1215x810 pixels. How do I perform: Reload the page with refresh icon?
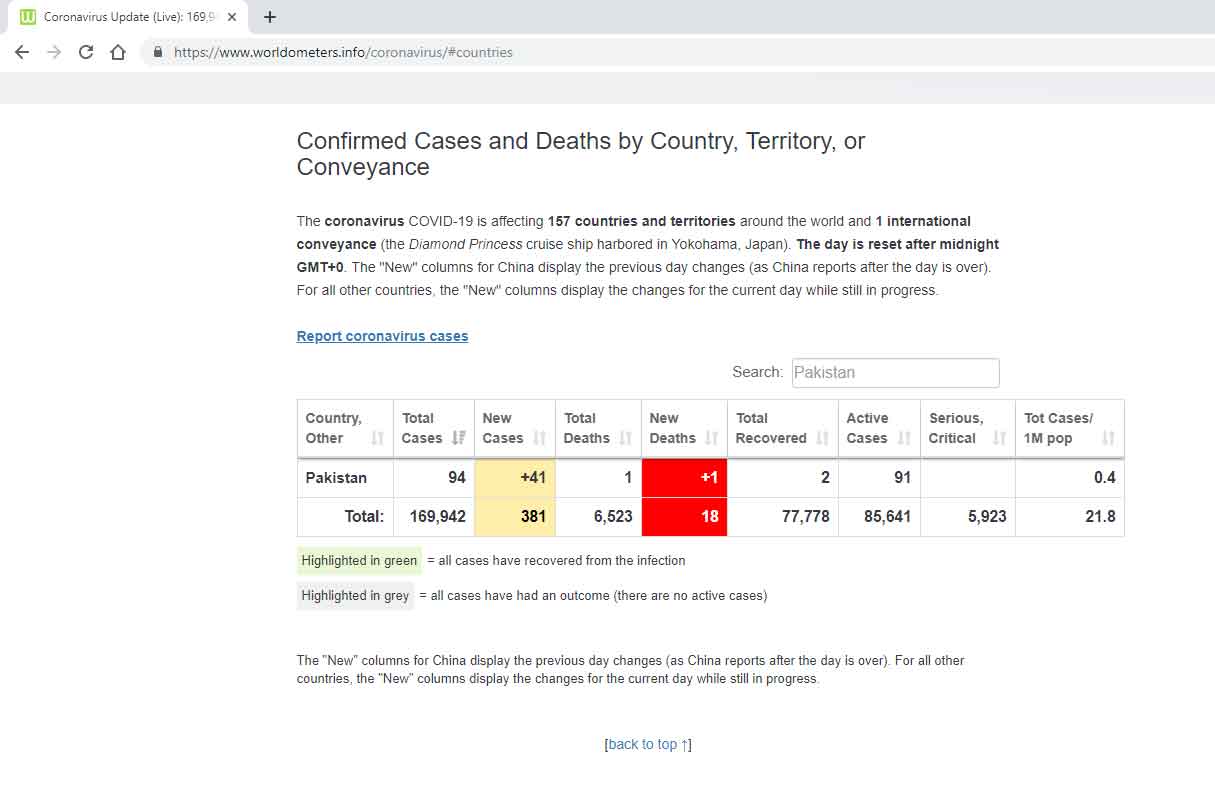click(86, 52)
